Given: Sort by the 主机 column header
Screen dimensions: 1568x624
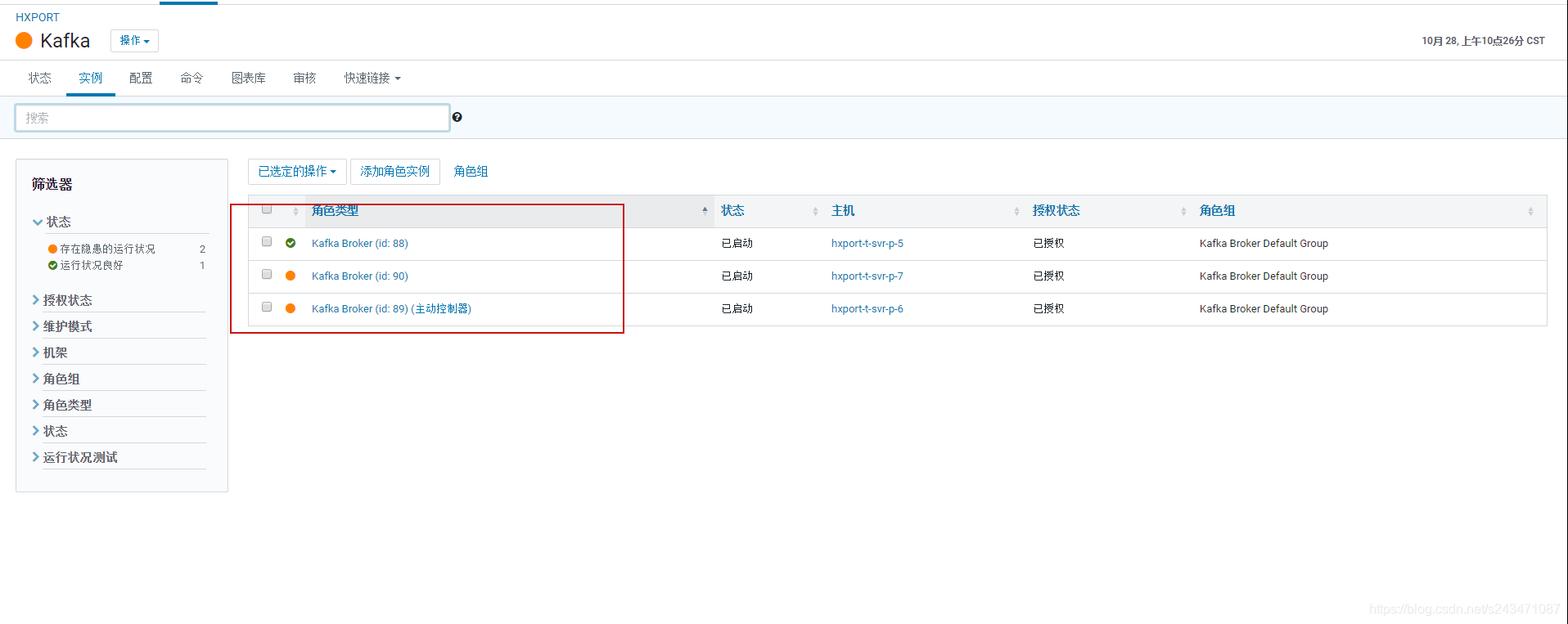Looking at the screenshot, I should coord(843,210).
